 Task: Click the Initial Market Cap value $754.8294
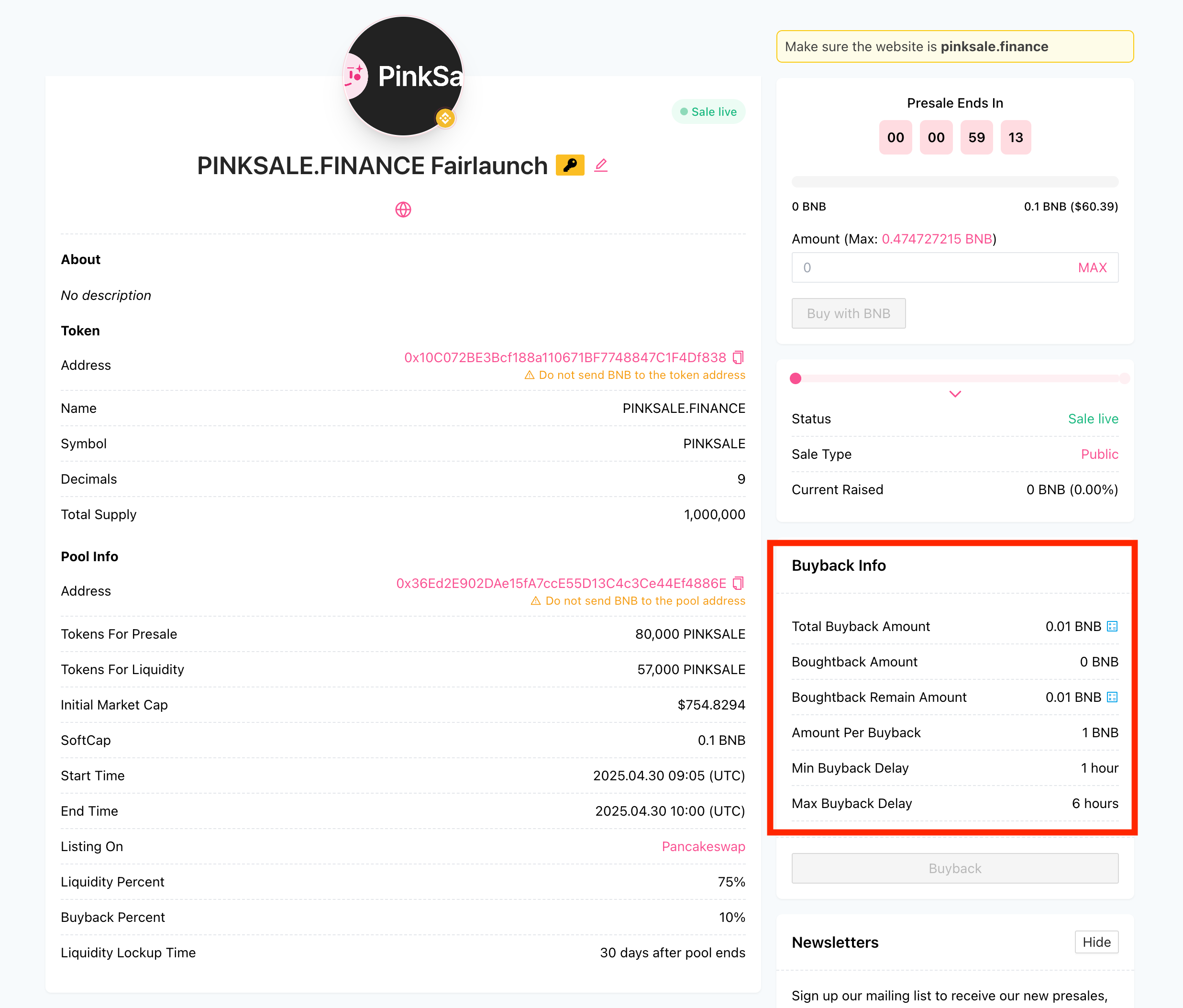click(x=711, y=705)
